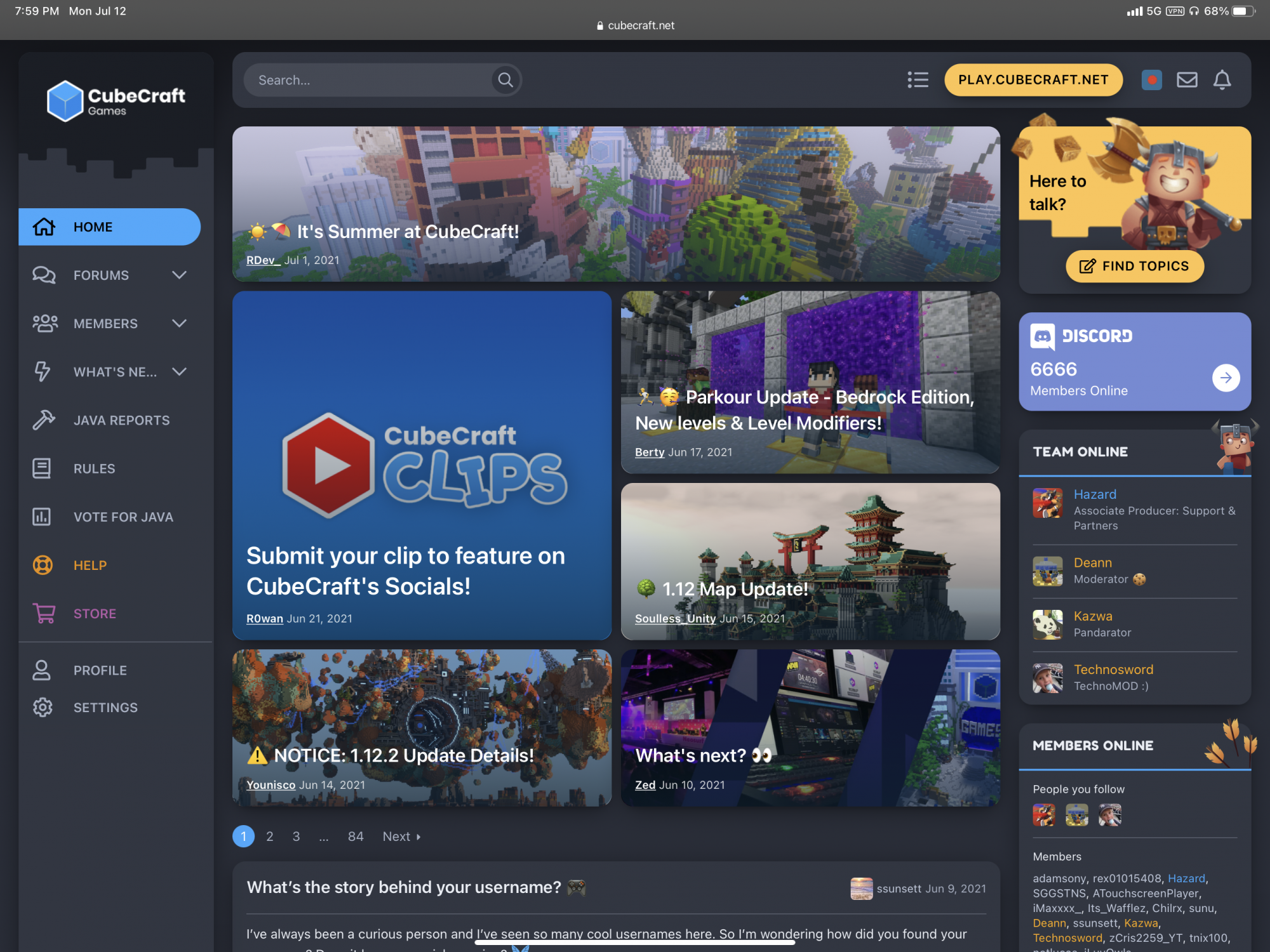Screen dimensions: 1270x952
Task: Click the Vote for Java chart icon
Action: (42, 517)
